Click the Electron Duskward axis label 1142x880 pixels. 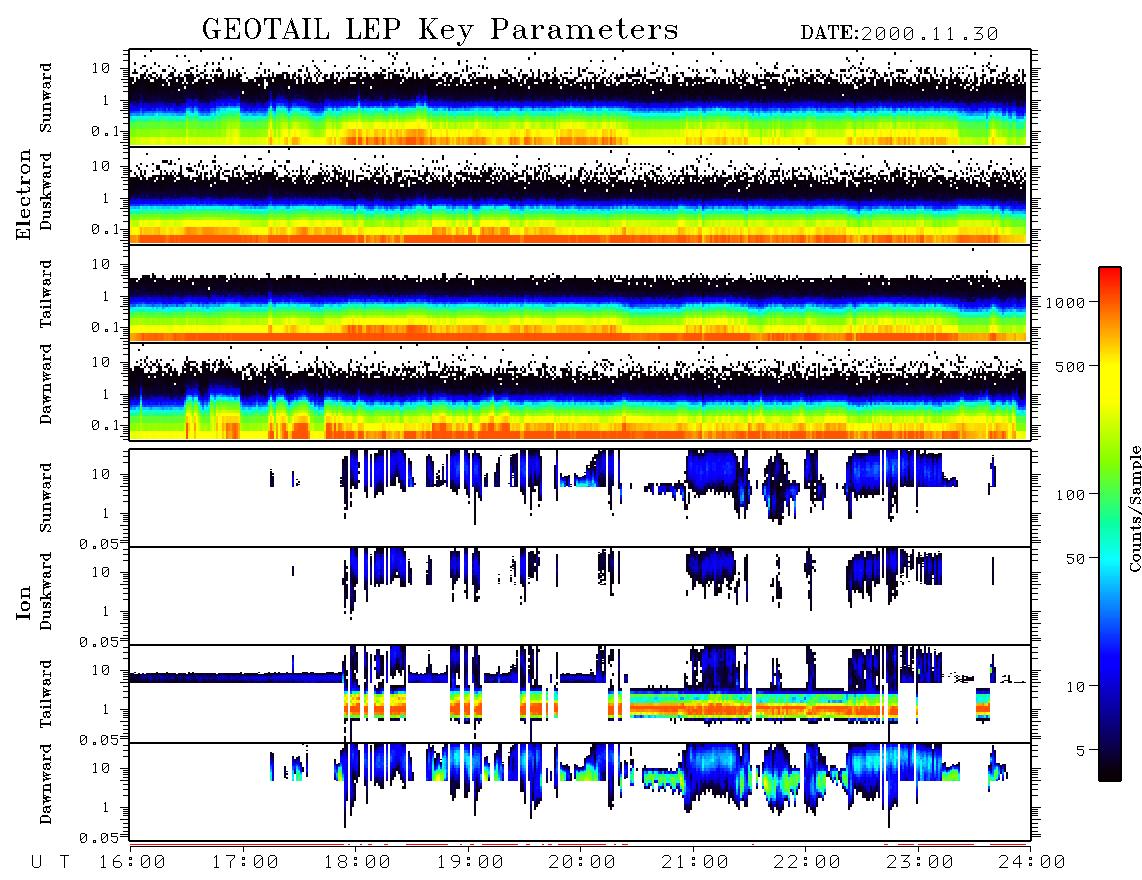[46, 191]
